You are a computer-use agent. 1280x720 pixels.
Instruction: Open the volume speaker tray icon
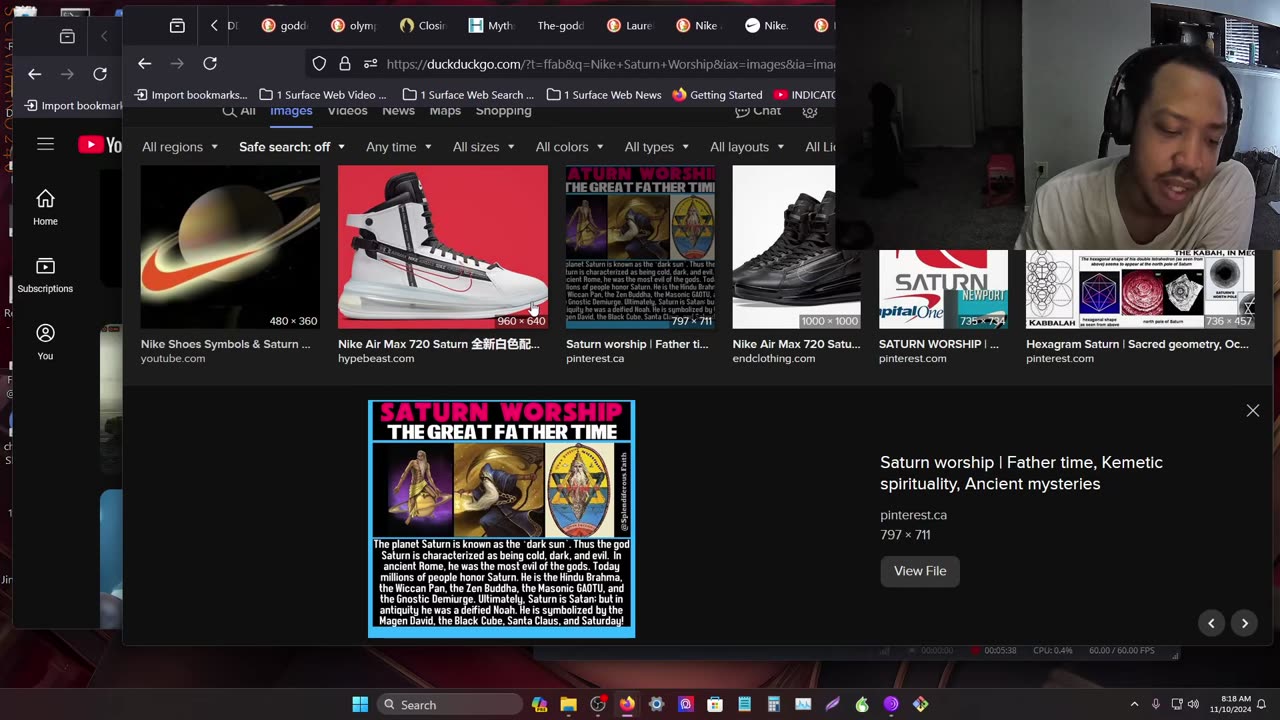pos(1193,704)
